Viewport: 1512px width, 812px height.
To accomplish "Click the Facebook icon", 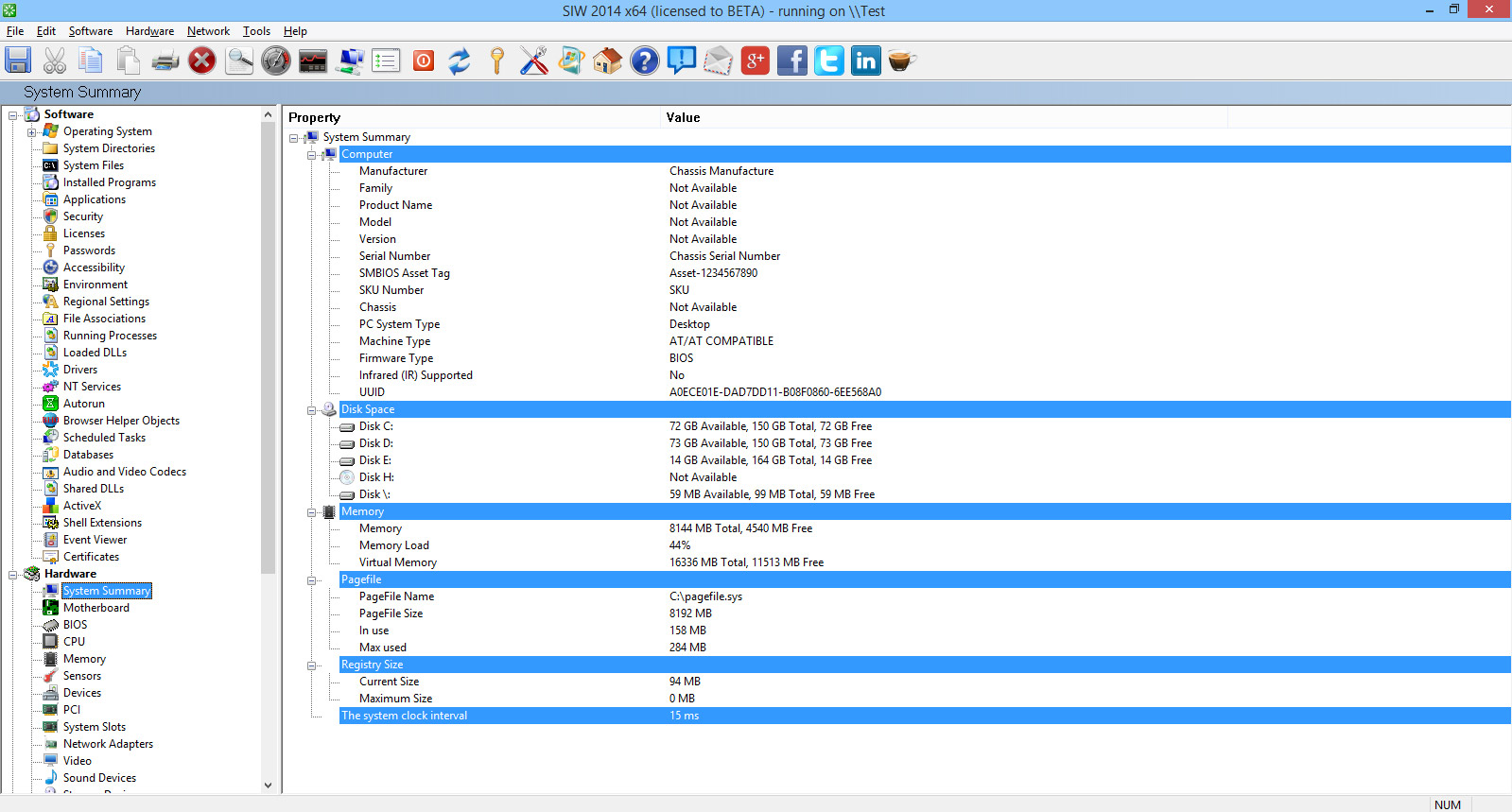I will 791,60.
